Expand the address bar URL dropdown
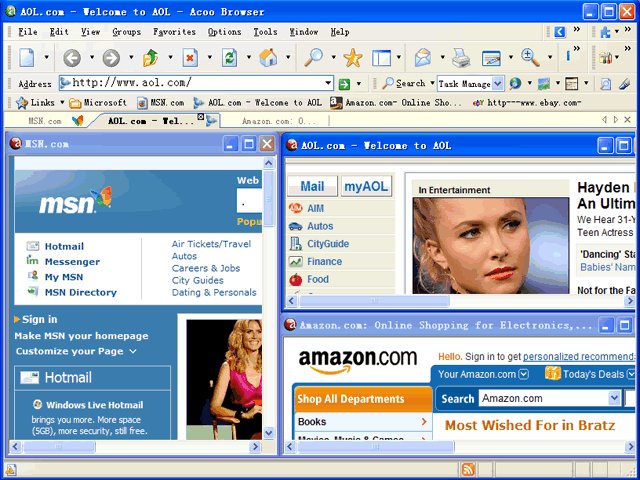This screenshot has height=480, width=640. (x=328, y=83)
